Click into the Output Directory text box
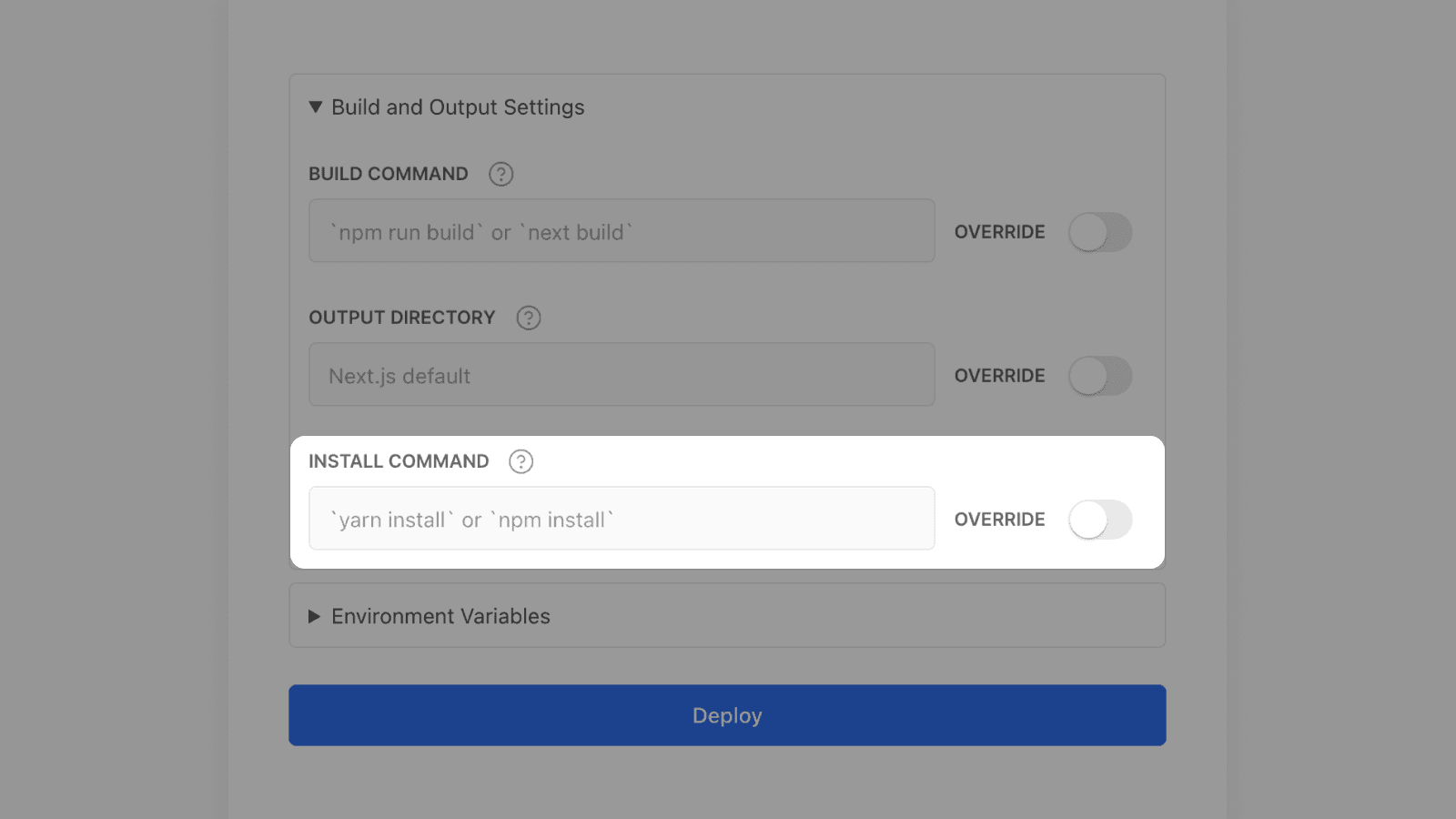This screenshot has width=1456, height=819. [622, 375]
